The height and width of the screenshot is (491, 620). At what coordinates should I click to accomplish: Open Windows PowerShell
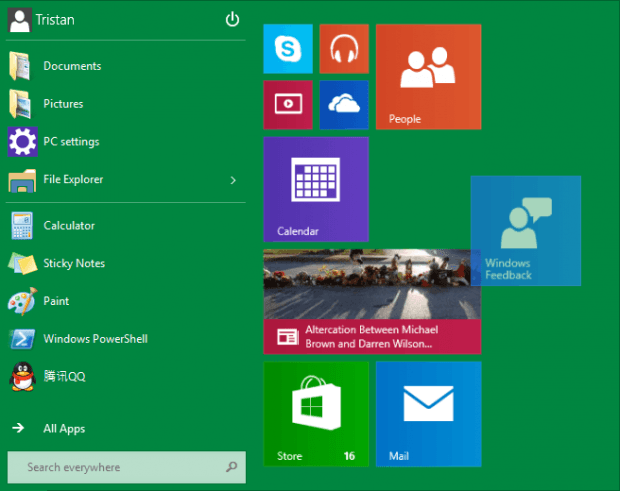coord(95,339)
